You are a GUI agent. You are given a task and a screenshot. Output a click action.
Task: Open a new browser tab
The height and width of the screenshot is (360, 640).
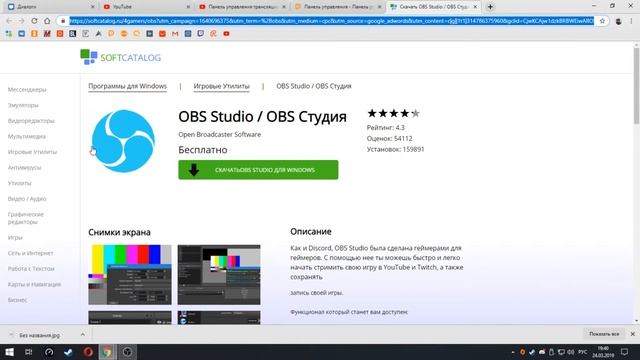pos(490,7)
